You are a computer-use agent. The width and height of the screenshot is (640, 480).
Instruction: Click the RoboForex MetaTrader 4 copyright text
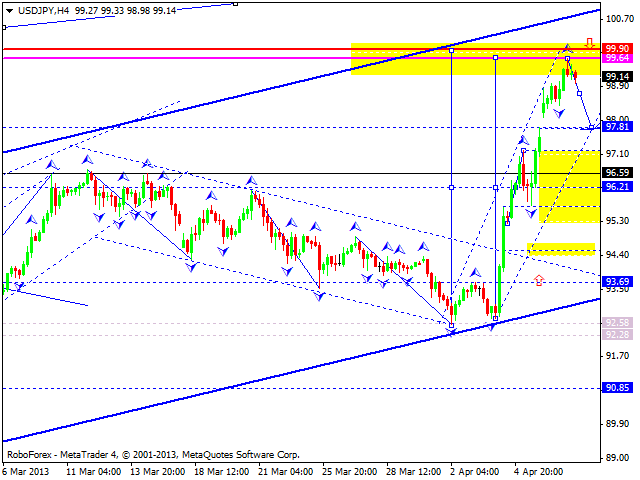[x=153, y=455]
